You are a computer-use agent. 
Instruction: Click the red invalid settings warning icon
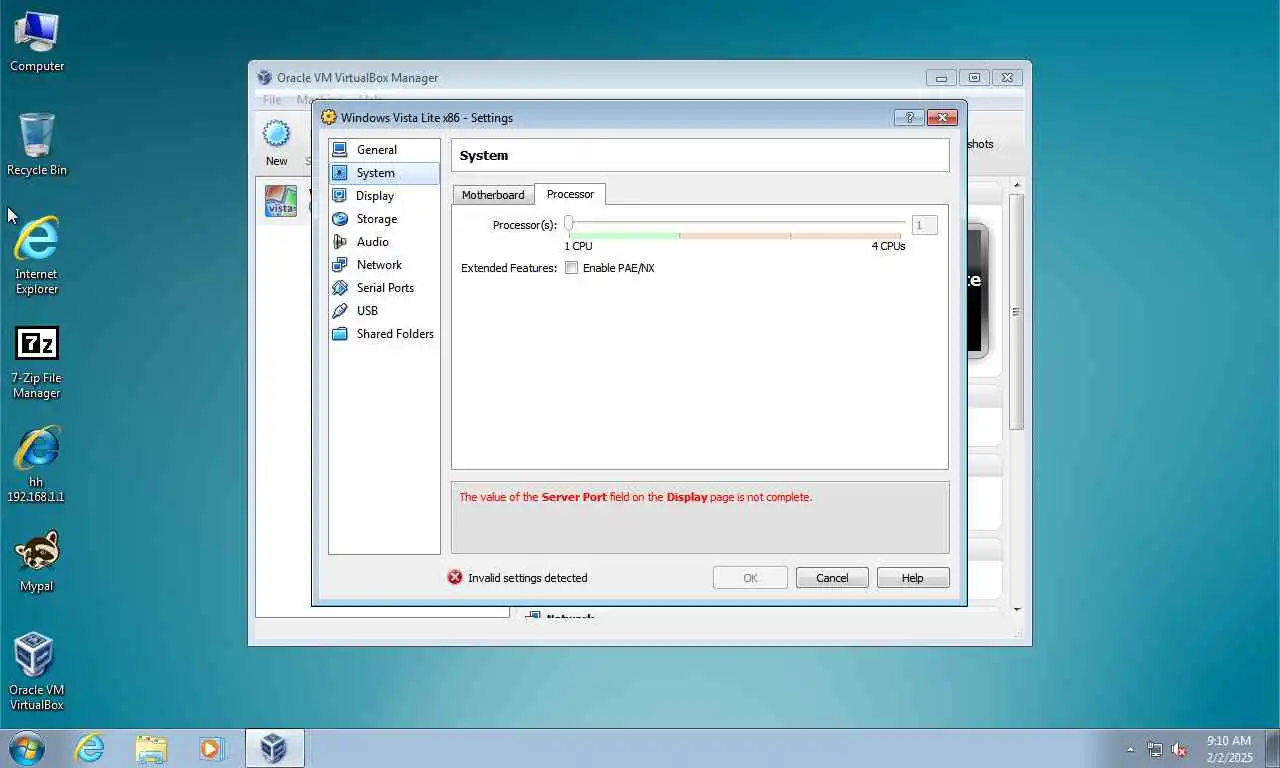tap(455, 577)
